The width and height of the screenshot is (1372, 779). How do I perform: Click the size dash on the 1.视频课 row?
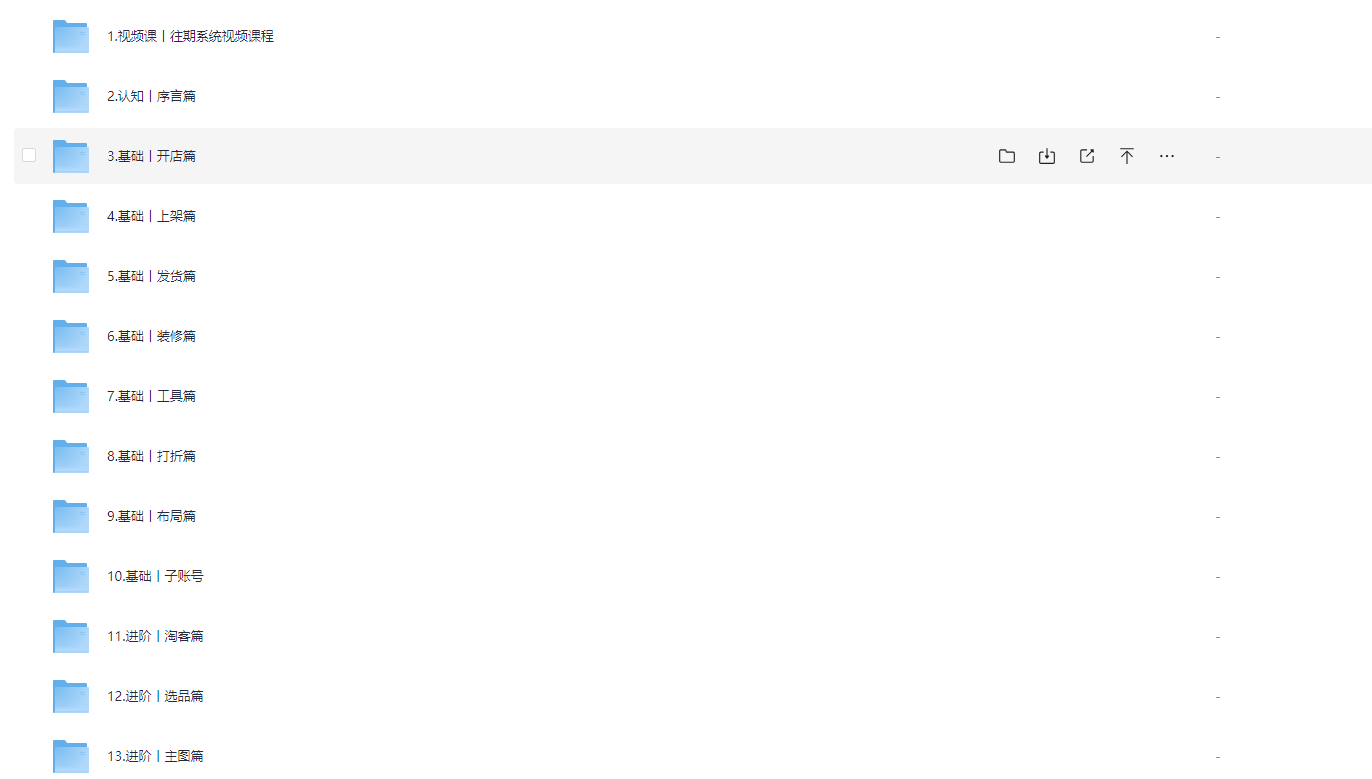1217,37
